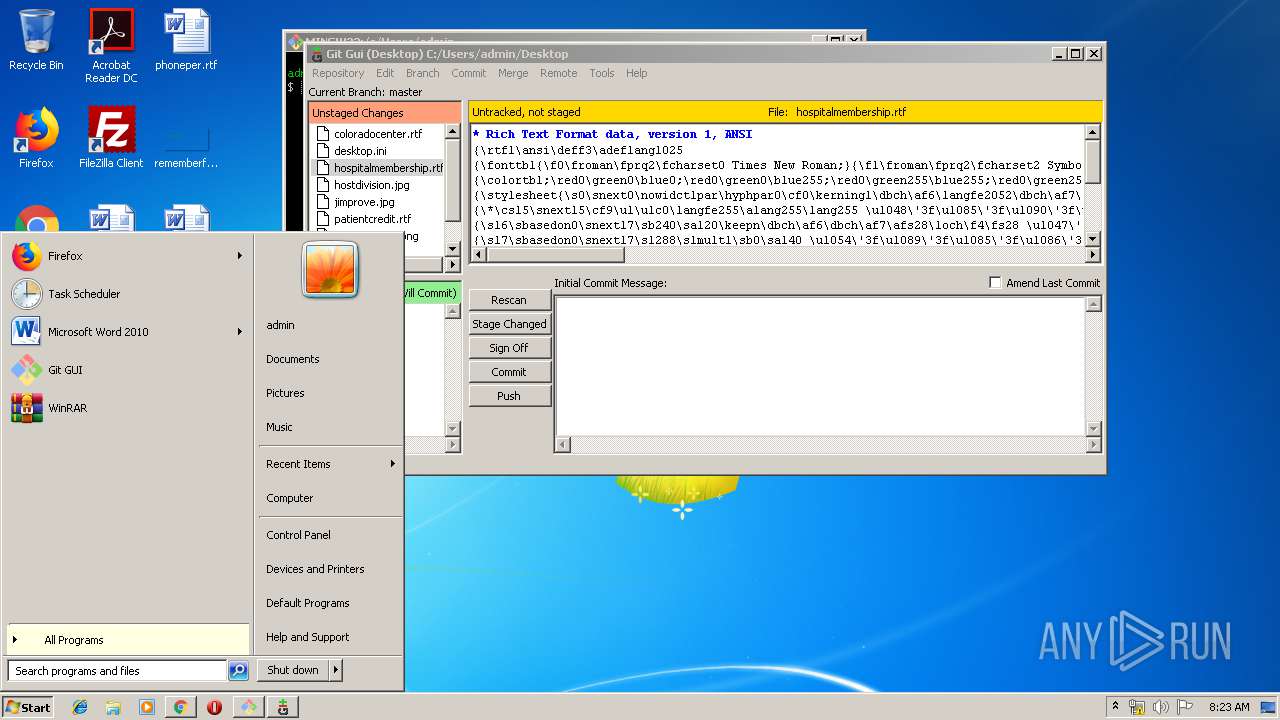Image resolution: width=1280 pixels, height=720 pixels.
Task: Select patientcredit.rtf in Unstaged Changes
Action: pyautogui.click(x=372, y=219)
